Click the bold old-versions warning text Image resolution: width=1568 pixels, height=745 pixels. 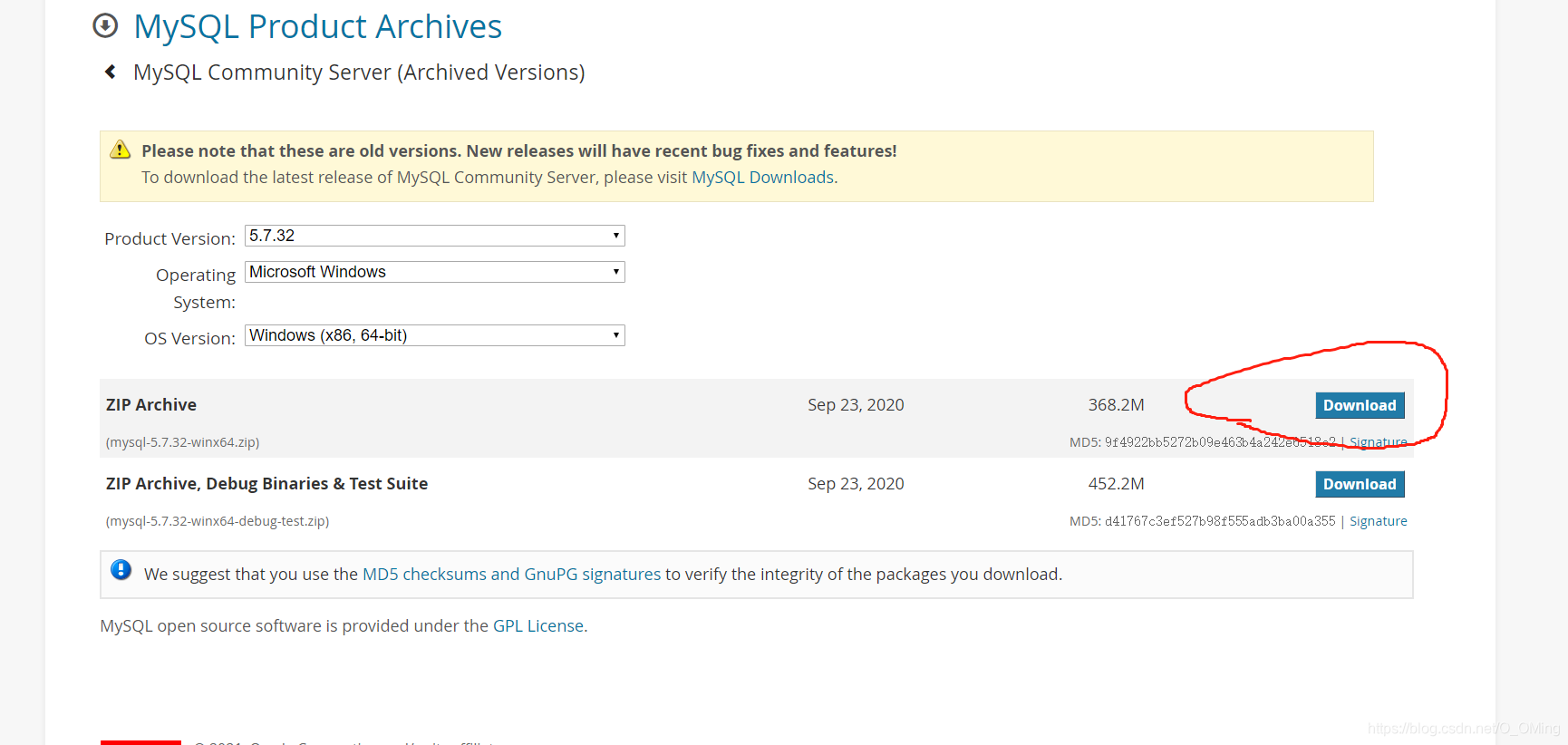519,150
